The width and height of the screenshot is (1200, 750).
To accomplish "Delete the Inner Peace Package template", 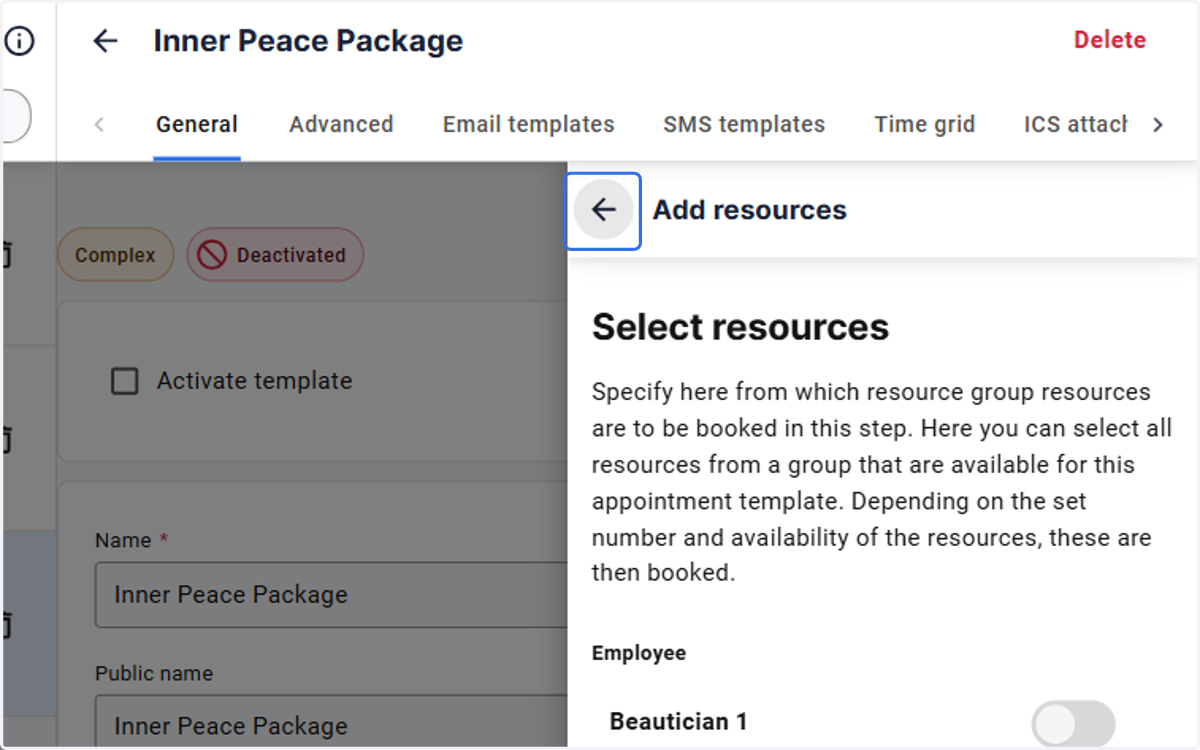I will 1110,40.
